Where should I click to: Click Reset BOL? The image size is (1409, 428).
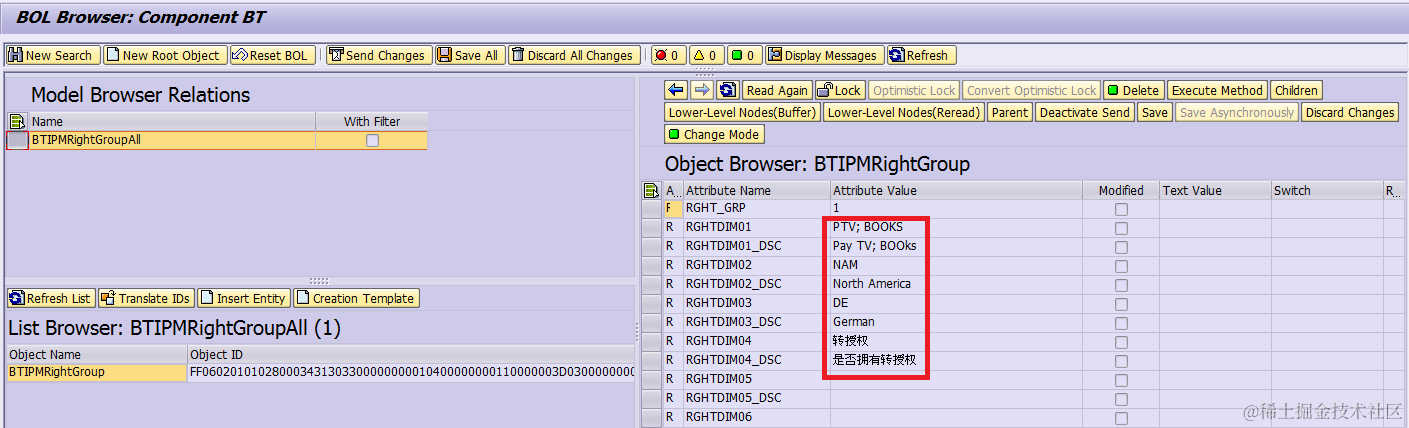(x=272, y=55)
